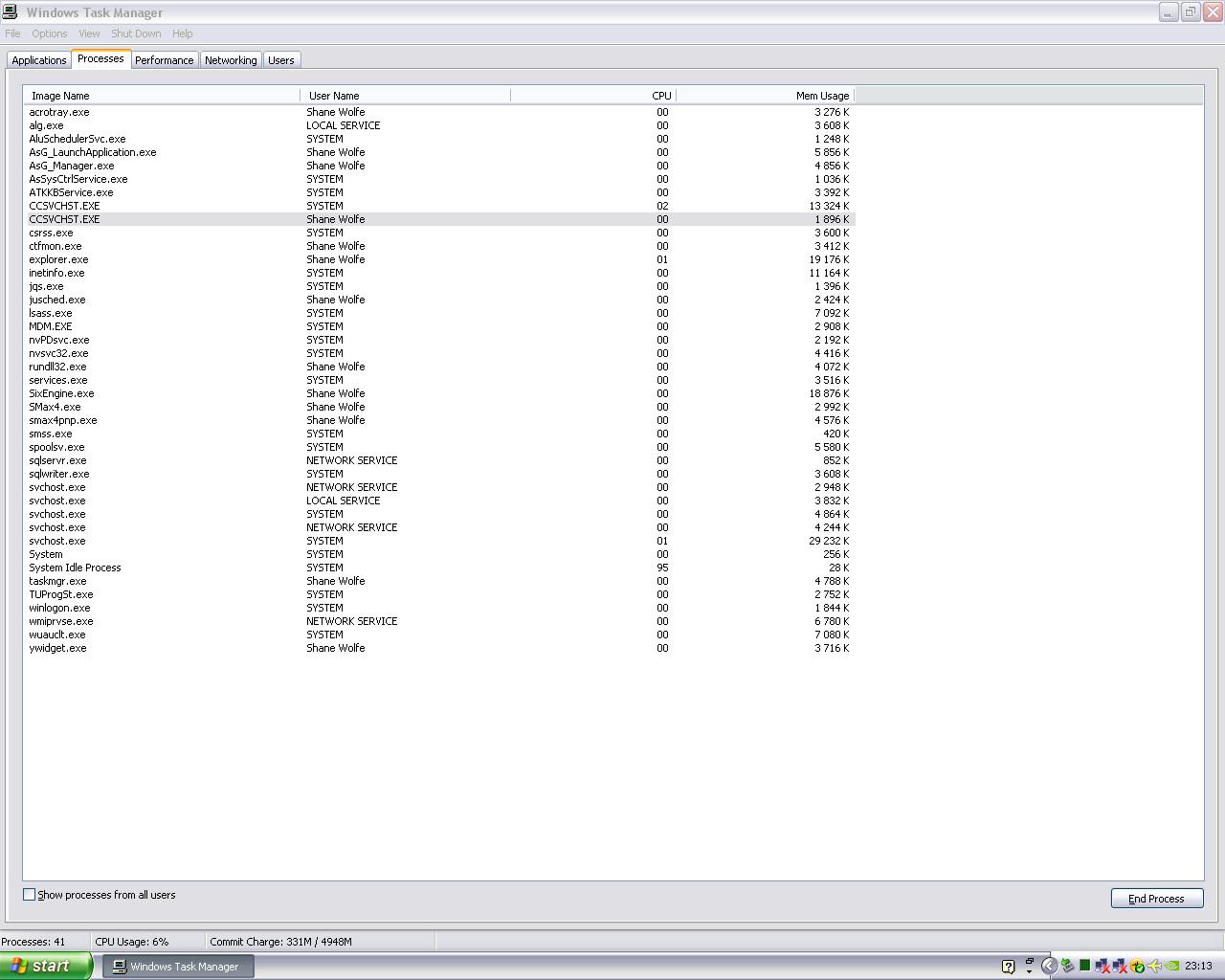
Task: Open the File menu
Action: [x=12, y=33]
